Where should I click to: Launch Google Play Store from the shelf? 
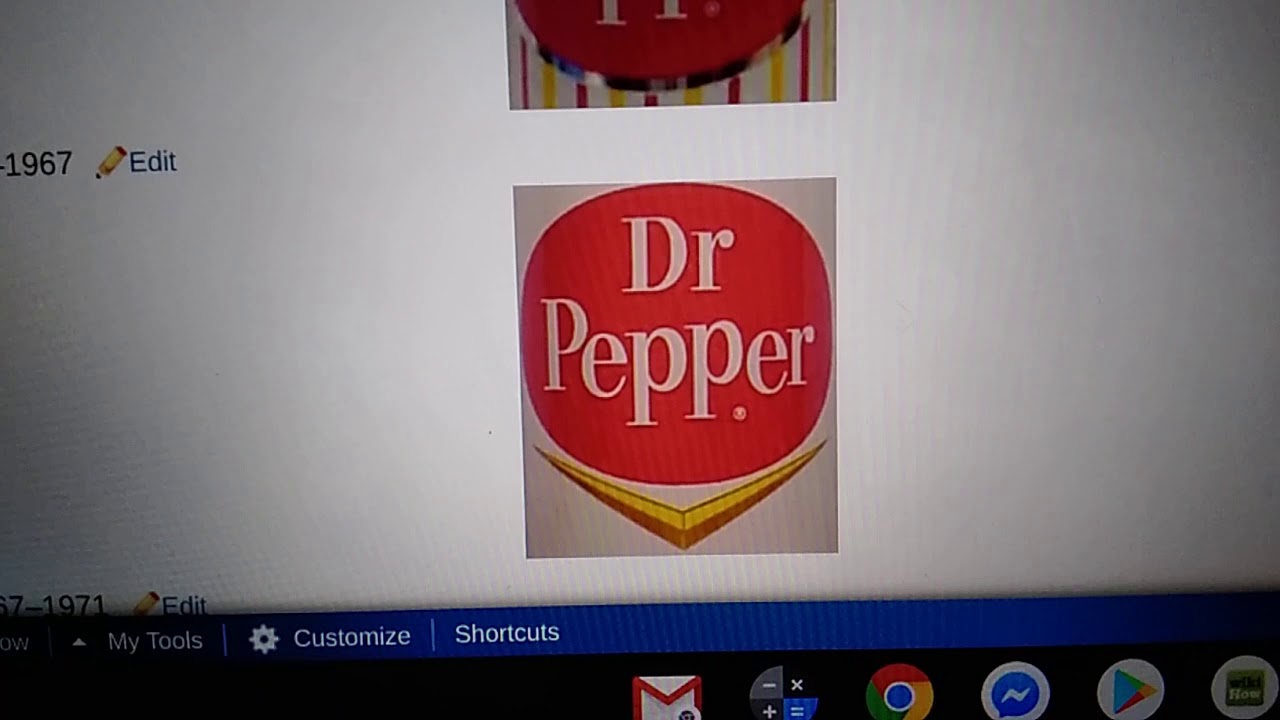pyautogui.click(x=1131, y=691)
